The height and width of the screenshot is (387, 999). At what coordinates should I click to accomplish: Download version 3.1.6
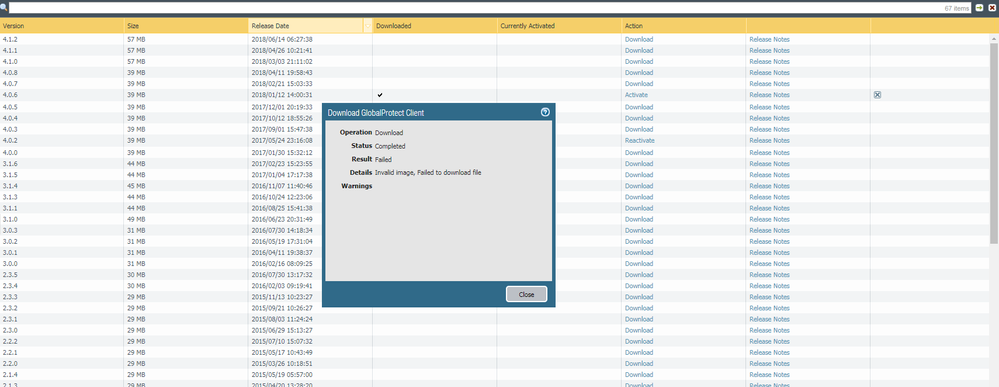pos(639,164)
